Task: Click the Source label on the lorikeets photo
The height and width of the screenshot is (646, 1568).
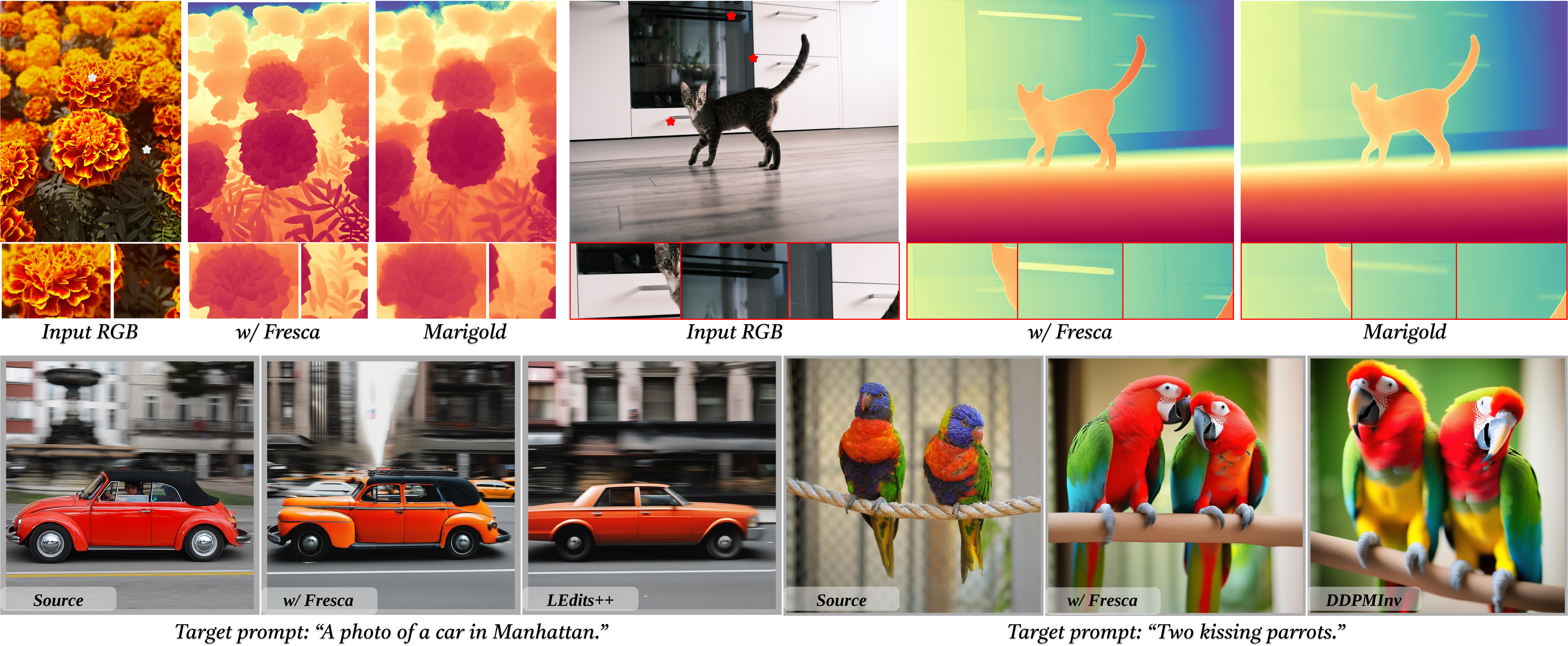Action: tap(841, 600)
